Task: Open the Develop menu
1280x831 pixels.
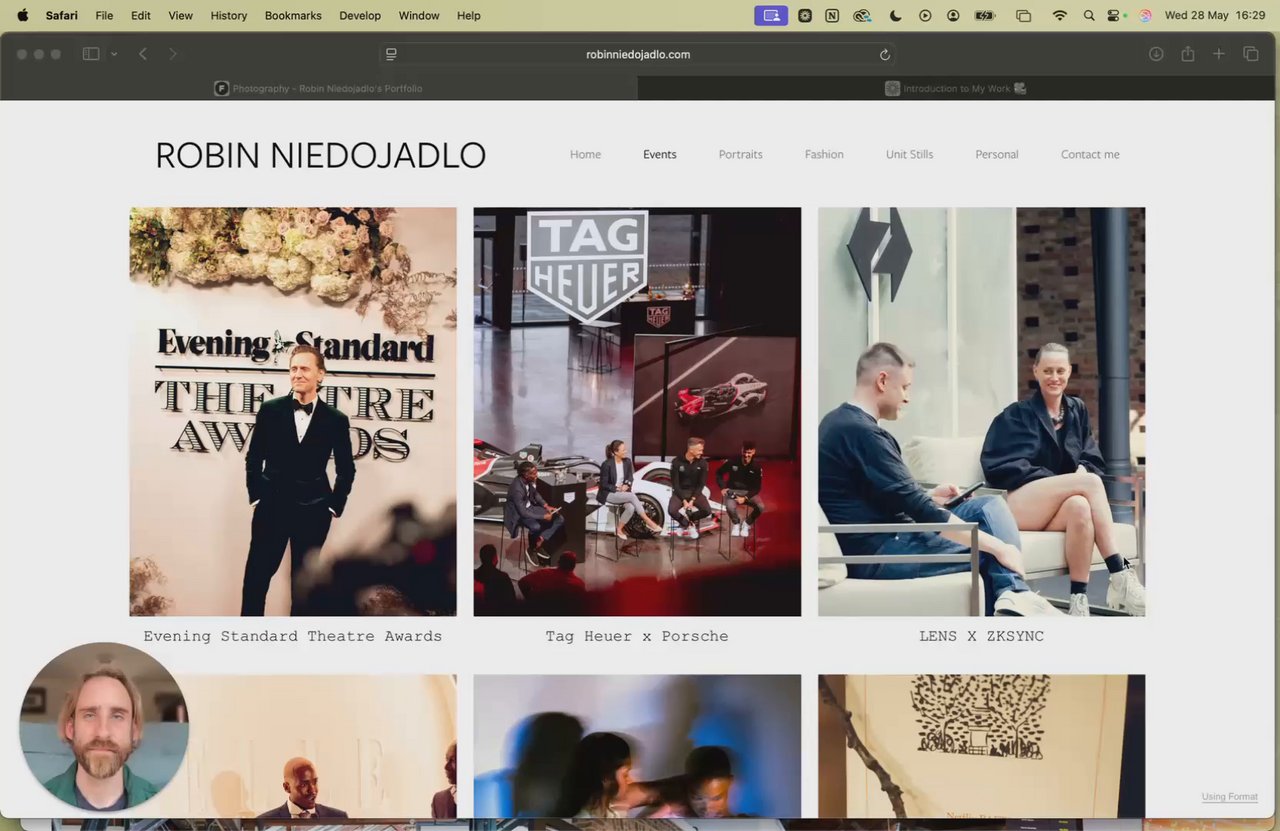Action: pos(360,16)
